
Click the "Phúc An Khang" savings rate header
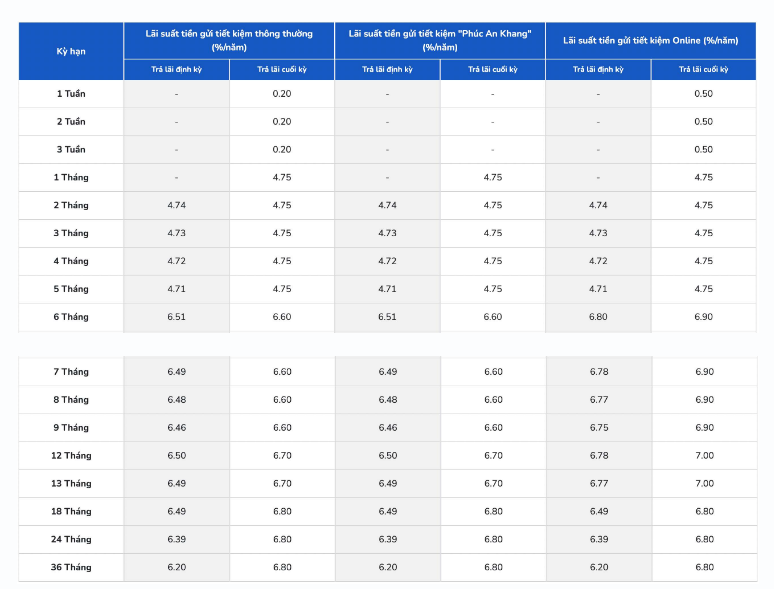440,40
